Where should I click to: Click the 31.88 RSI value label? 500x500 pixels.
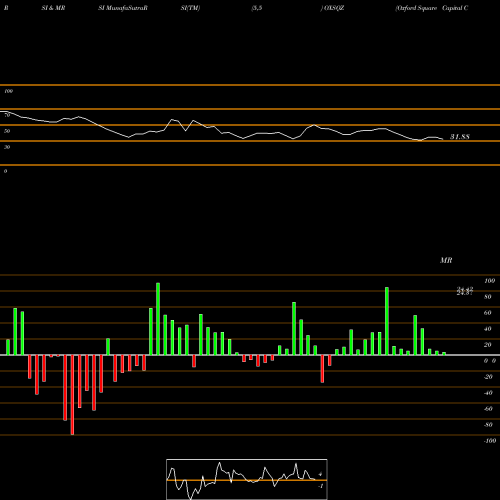[x=460, y=137]
